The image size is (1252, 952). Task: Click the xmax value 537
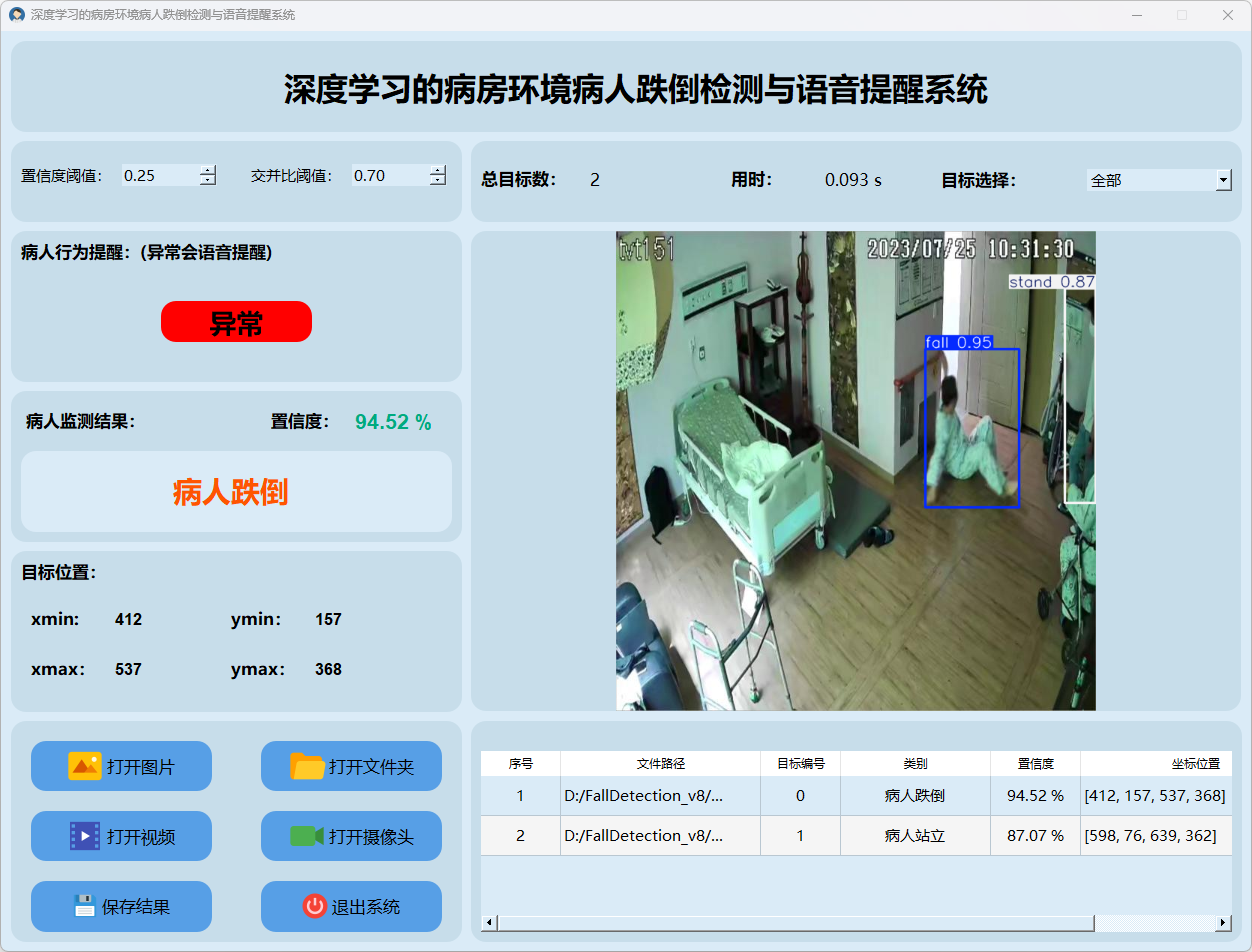(x=128, y=669)
